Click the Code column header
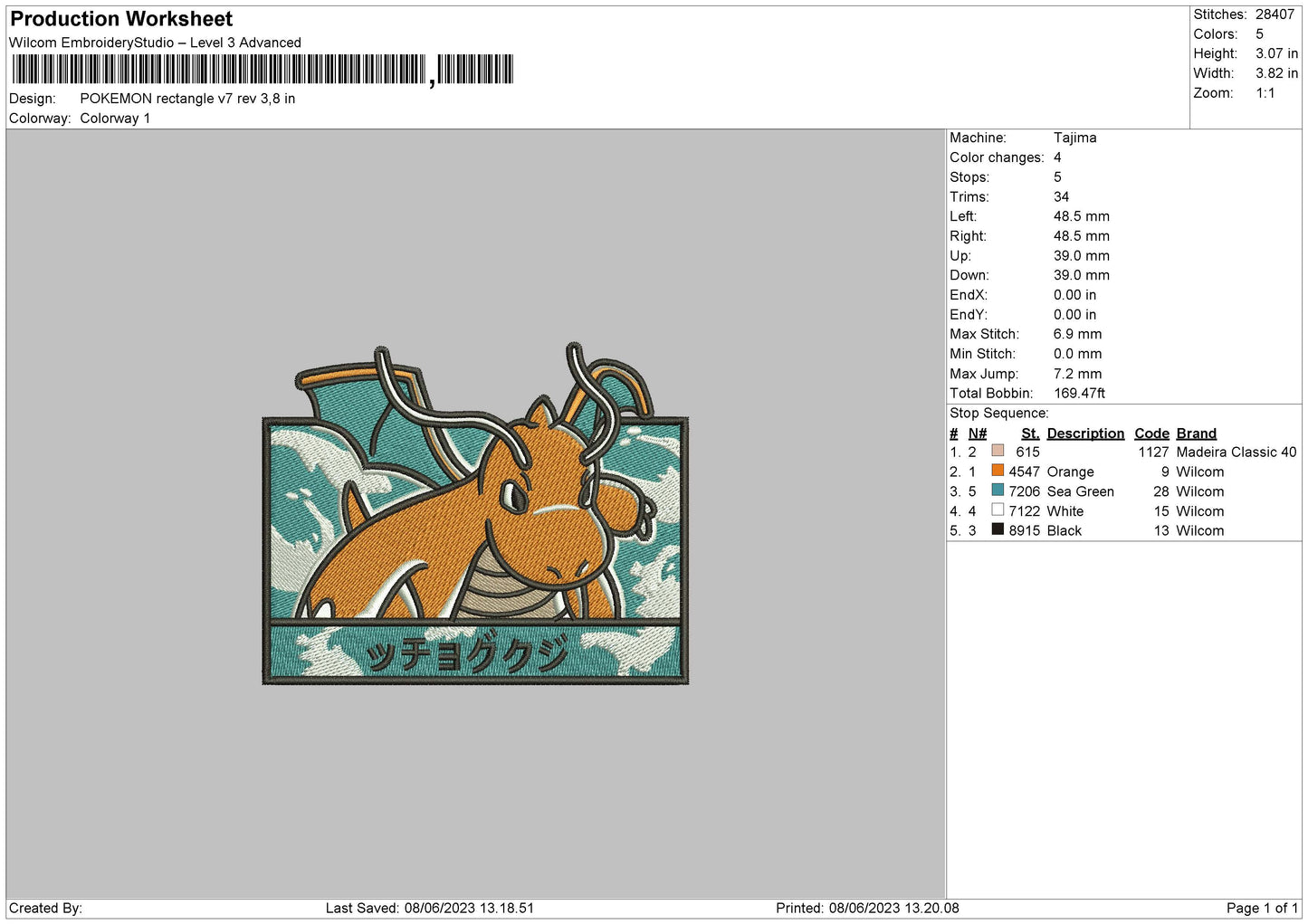 tap(1151, 433)
